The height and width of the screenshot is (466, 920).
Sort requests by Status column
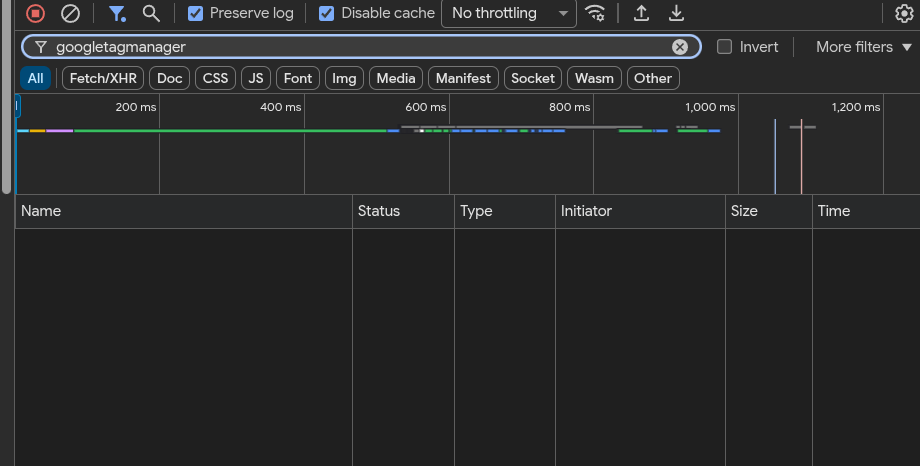coord(403,211)
